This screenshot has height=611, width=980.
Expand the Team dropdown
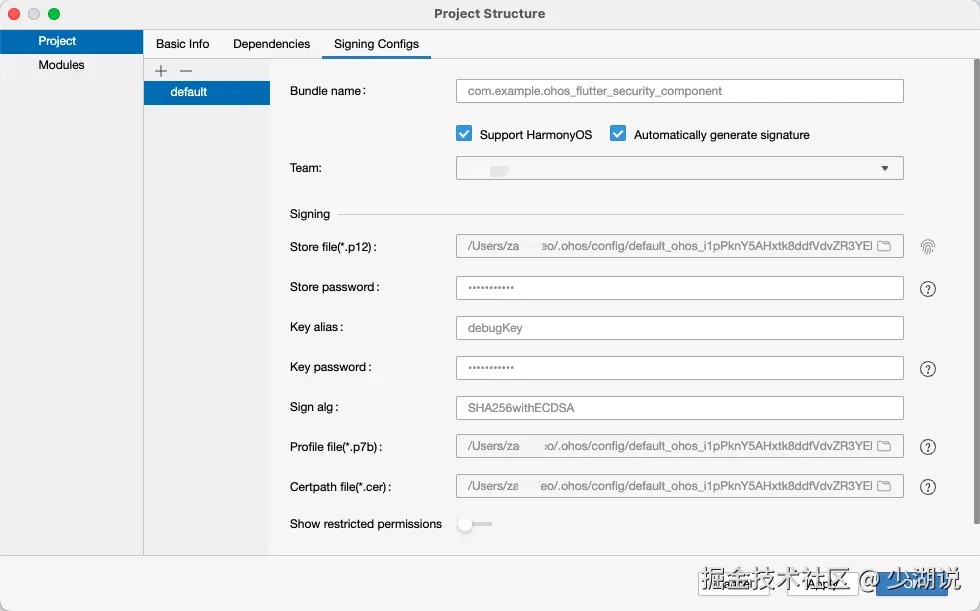(884, 169)
